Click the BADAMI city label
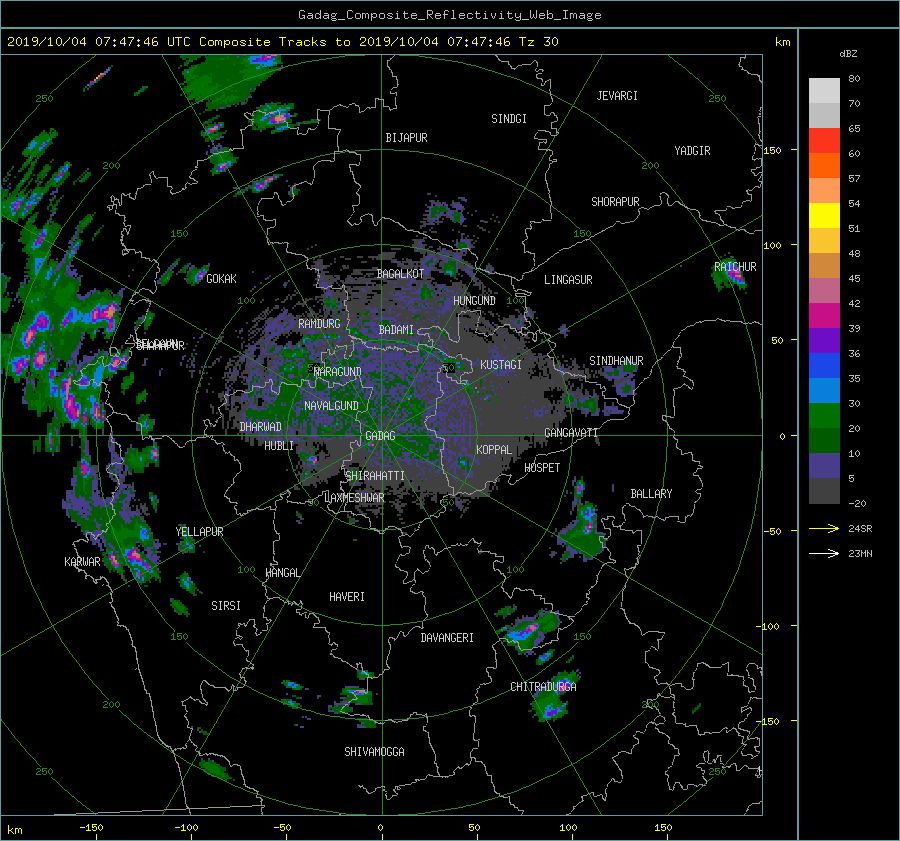Viewport: 900px width, 841px height. pos(396,330)
